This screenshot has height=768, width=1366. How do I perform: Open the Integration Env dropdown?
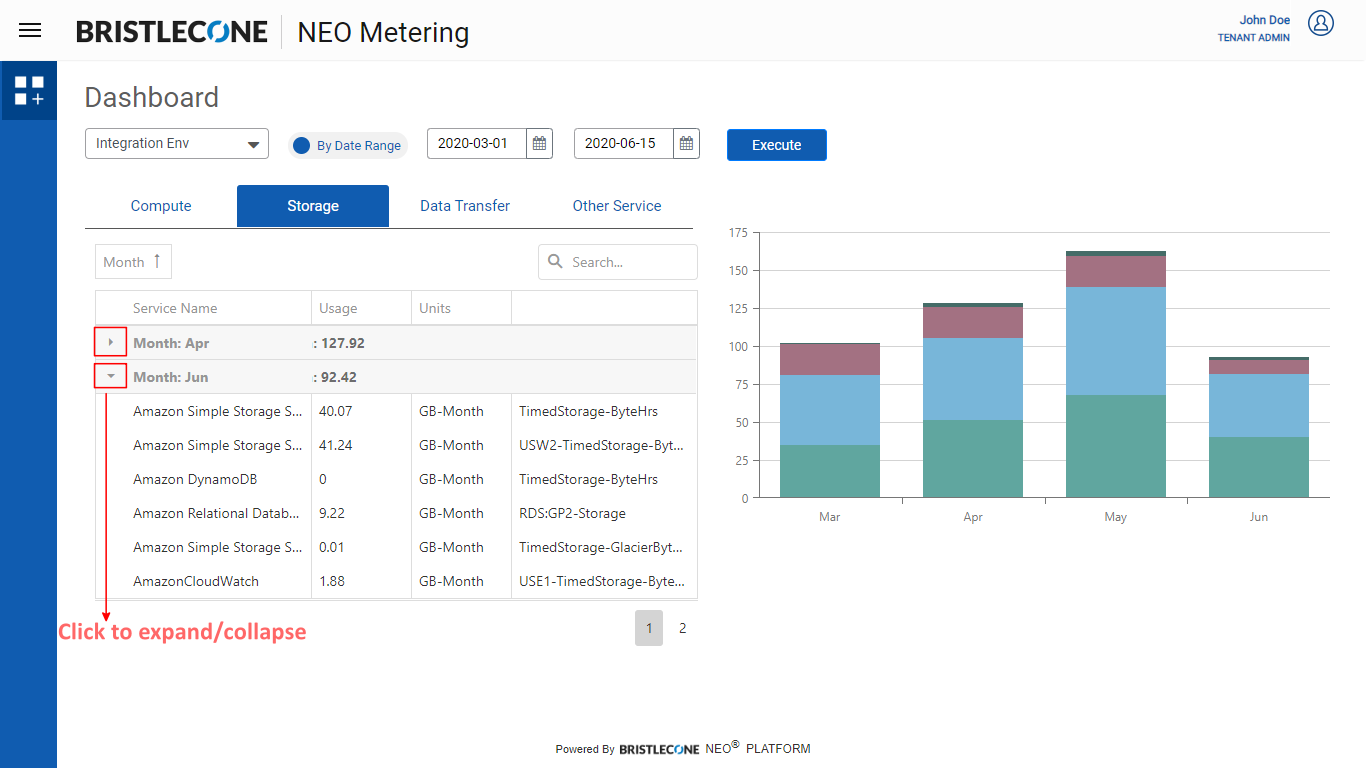(177, 144)
